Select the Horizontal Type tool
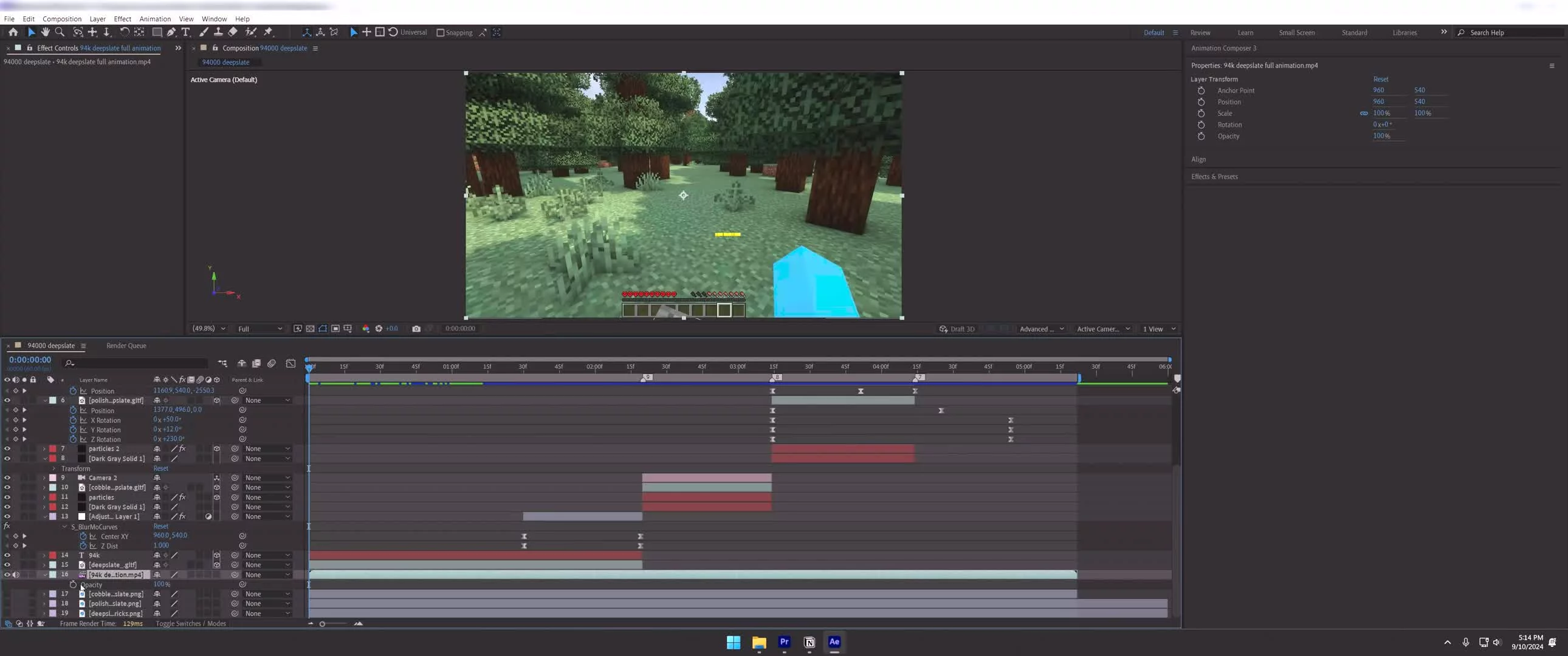Viewport: 1568px width, 656px height. [x=185, y=32]
